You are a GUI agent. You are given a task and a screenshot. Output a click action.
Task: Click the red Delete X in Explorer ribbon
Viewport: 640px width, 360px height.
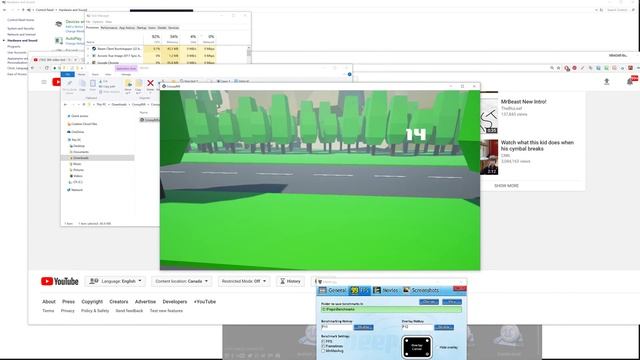[150, 83]
